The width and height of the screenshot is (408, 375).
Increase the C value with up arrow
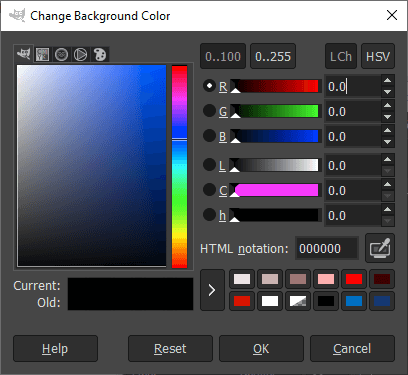(x=387, y=184)
